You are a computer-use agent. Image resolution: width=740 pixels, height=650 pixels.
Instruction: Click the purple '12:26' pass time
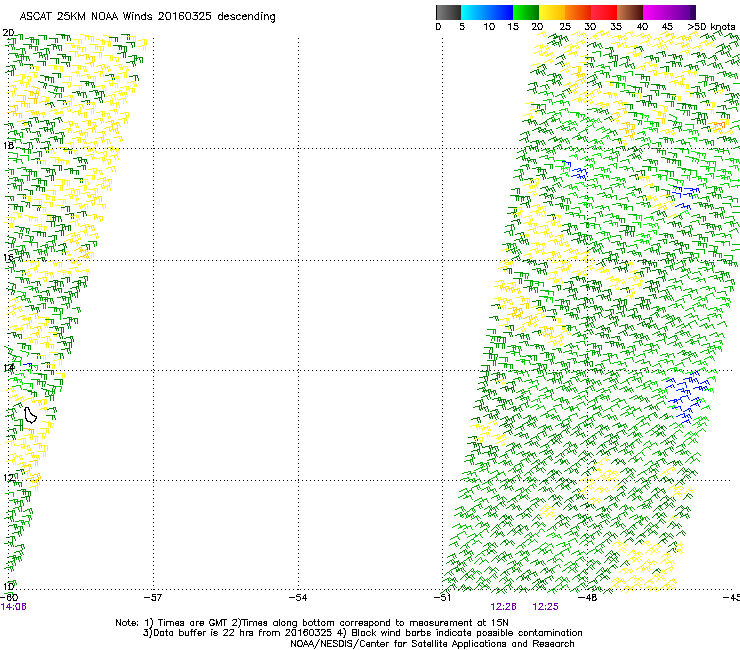pos(504,607)
